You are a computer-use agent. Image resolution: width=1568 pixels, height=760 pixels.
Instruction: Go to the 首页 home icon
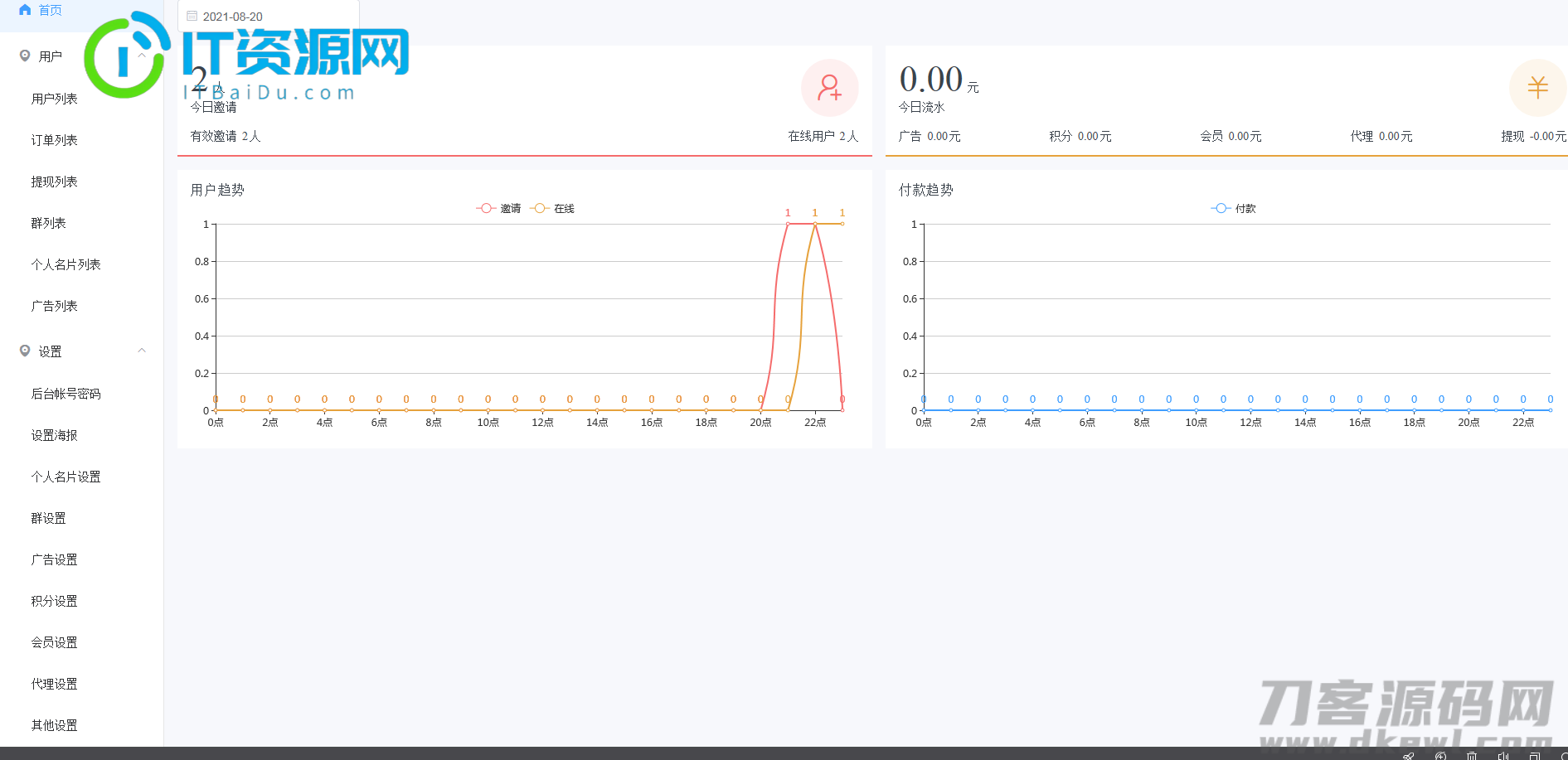coord(25,10)
